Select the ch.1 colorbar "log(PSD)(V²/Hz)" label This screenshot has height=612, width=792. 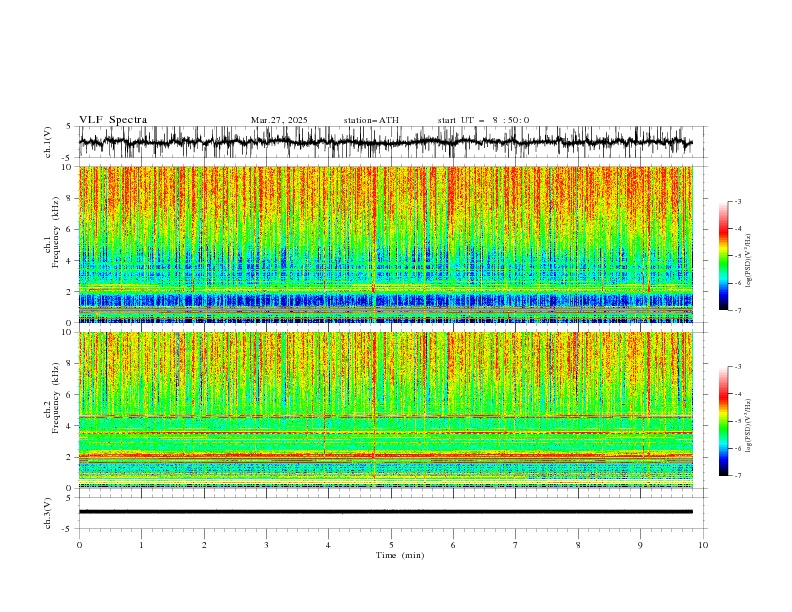click(749, 261)
